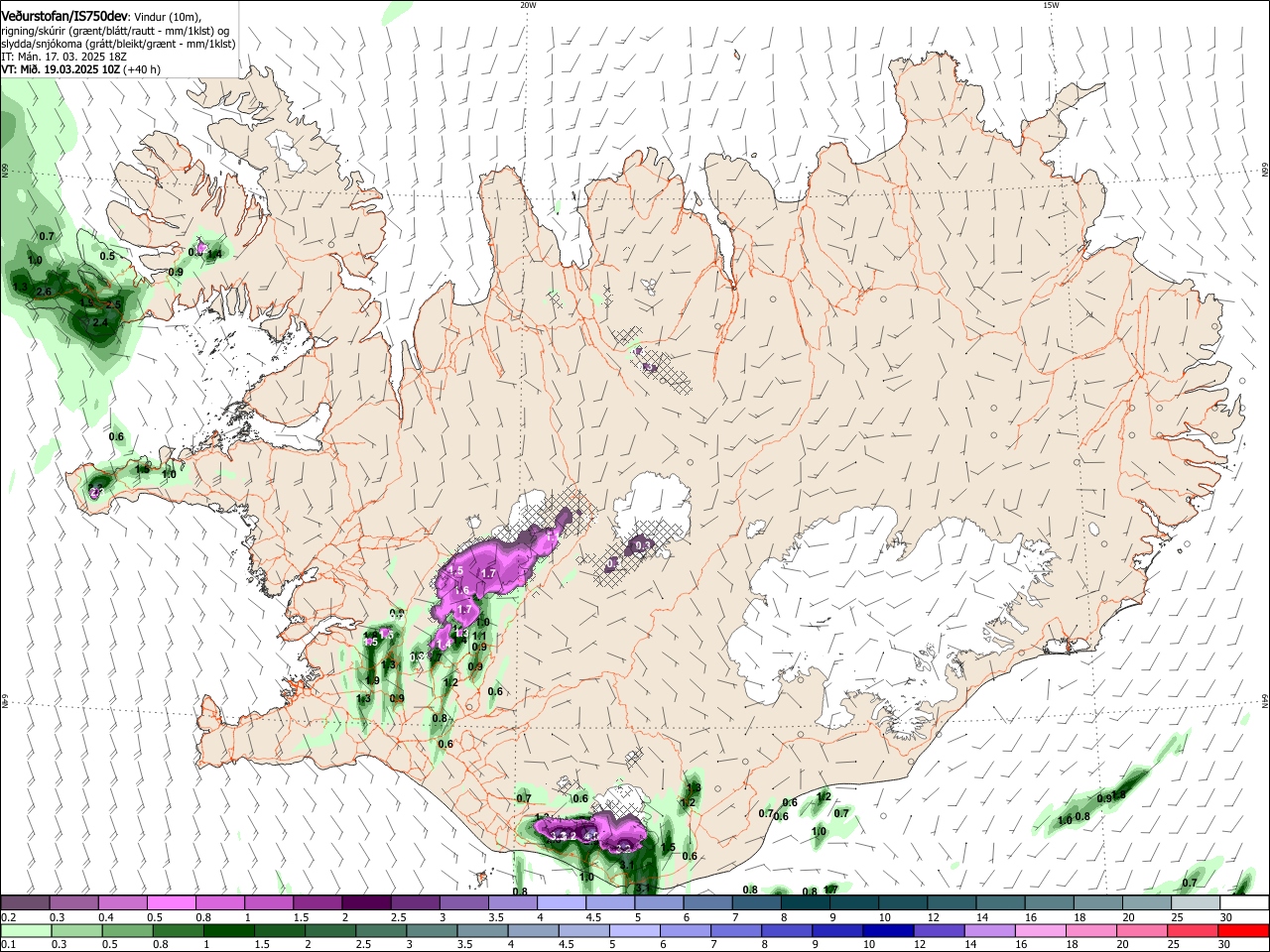The width and height of the screenshot is (1270, 952).
Task: Choose the slate blue 6 snow-scale swatch
Action: tap(707, 902)
